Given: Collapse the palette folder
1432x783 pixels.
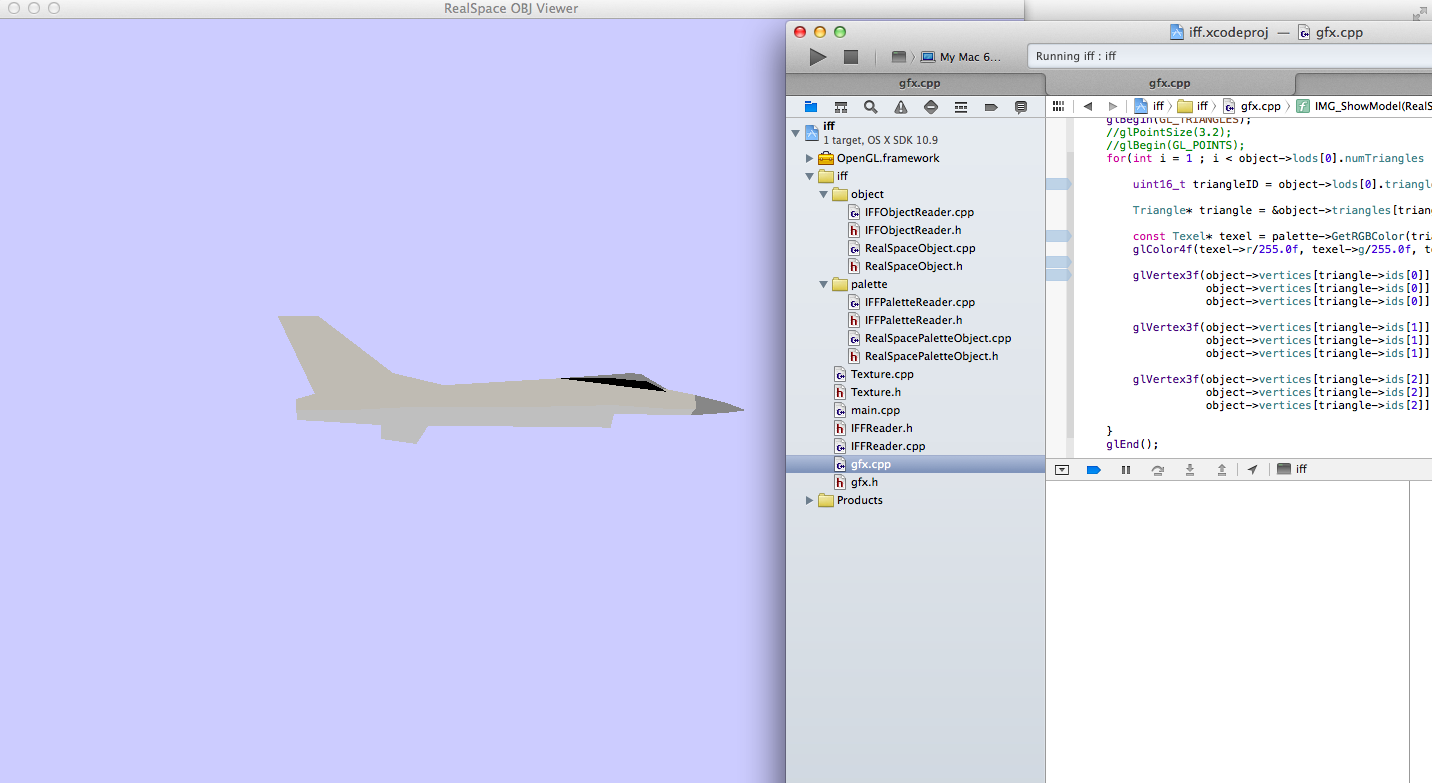Looking at the screenshot, I should pyautogui.click(x=823, y=284).
